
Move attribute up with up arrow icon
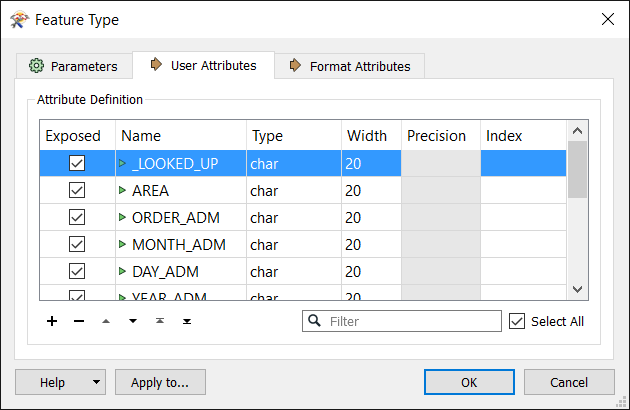tap(106, 321)
